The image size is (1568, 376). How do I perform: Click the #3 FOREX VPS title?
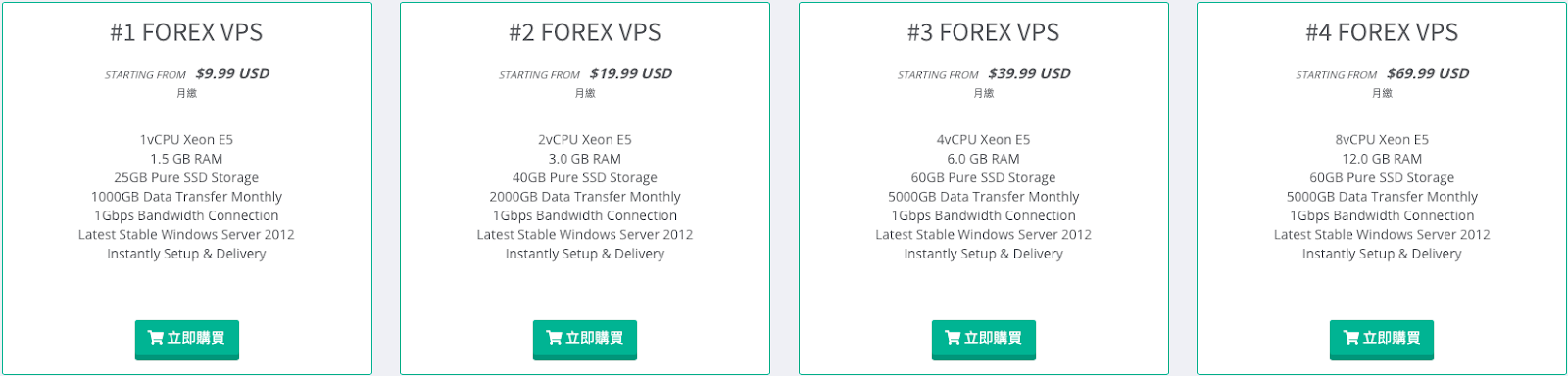(983, 32)
